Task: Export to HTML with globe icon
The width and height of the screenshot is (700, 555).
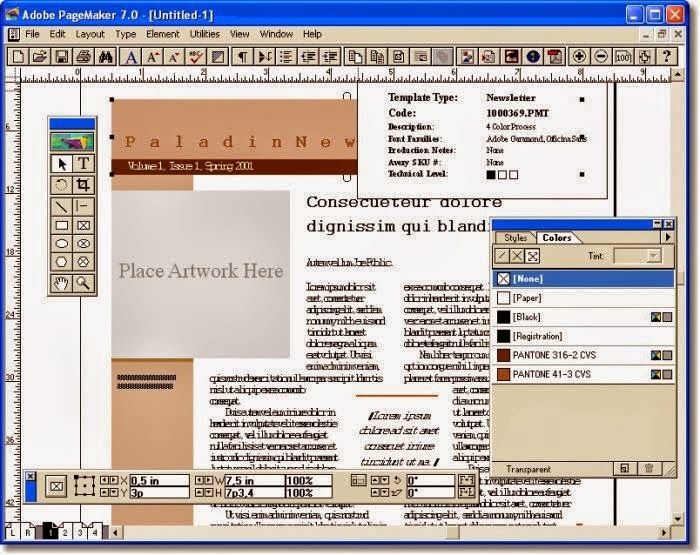Action: click(533, 57)
